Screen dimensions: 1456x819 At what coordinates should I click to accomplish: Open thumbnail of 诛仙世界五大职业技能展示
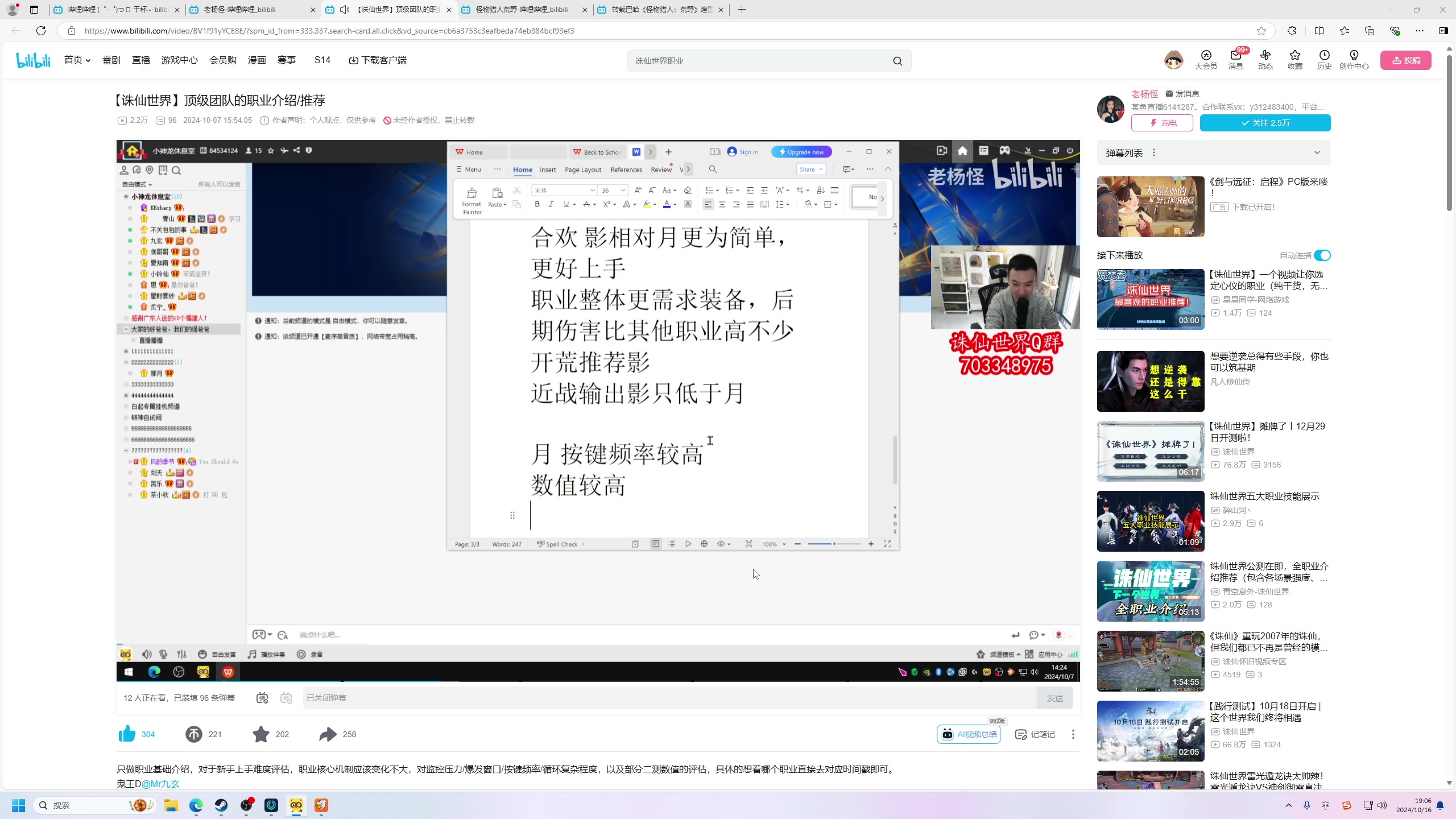(x=1151, y=521)
